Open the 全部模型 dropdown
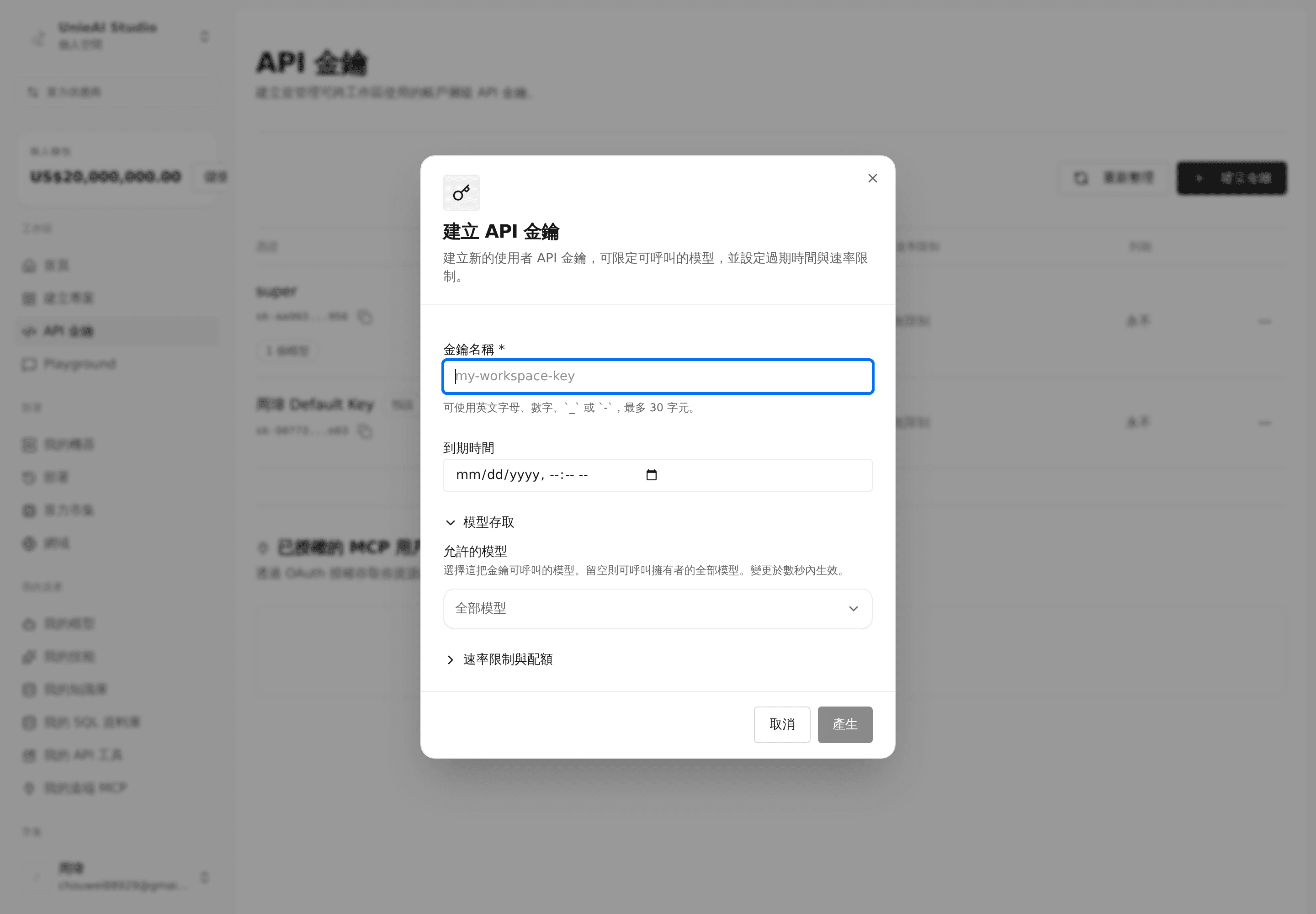 658,608
